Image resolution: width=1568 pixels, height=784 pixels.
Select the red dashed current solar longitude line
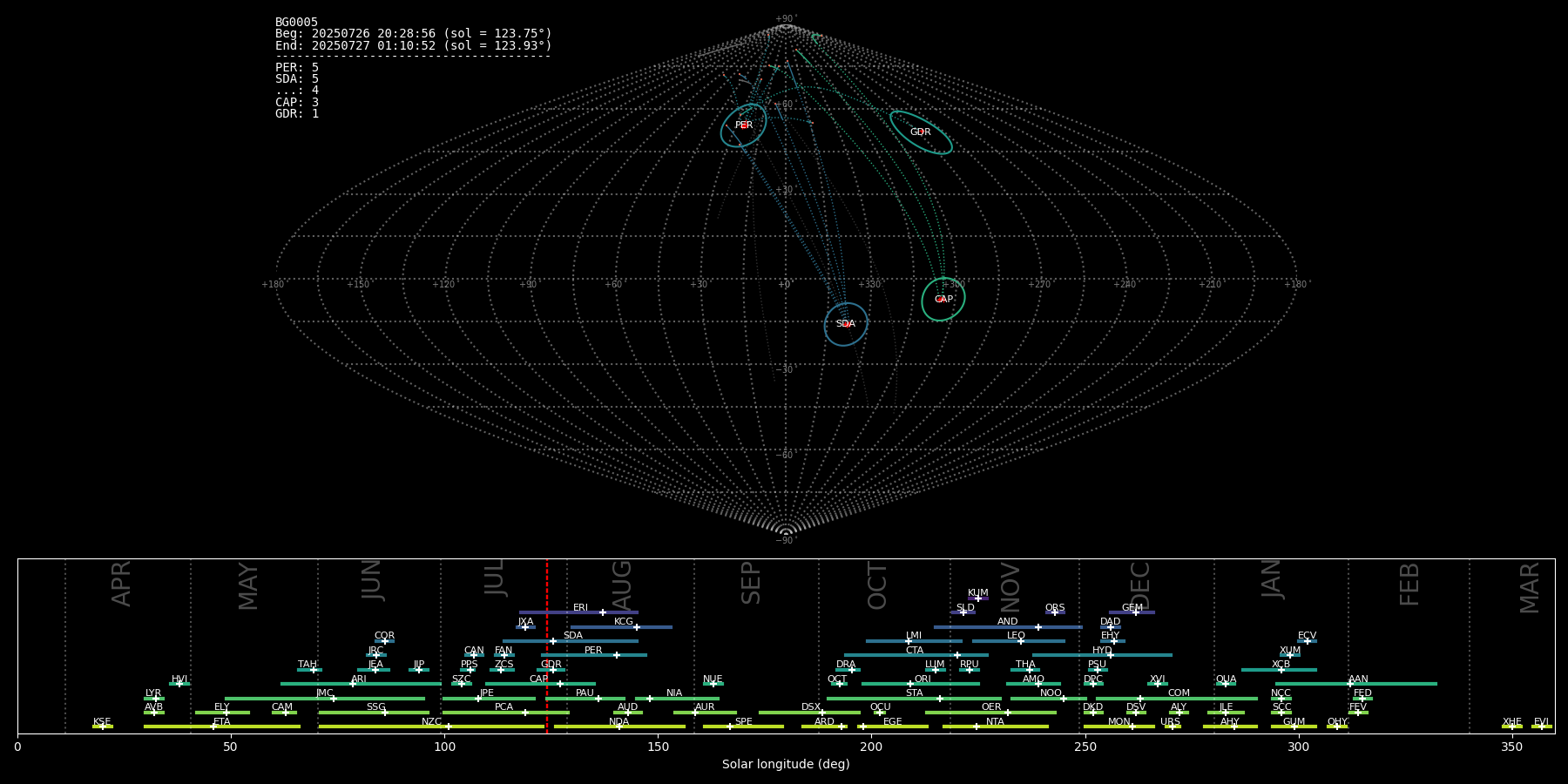click(x=547, y=646)
